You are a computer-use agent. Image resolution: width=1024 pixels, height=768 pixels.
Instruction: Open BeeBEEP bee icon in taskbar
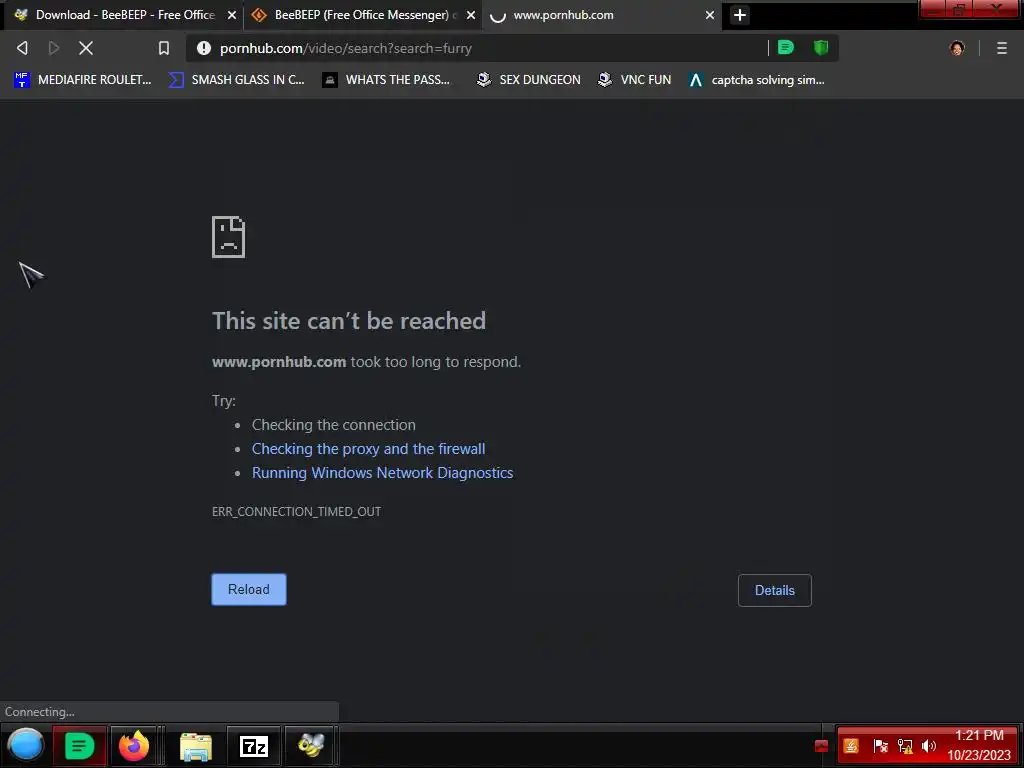pyautogui.click(x=310, y=745)
